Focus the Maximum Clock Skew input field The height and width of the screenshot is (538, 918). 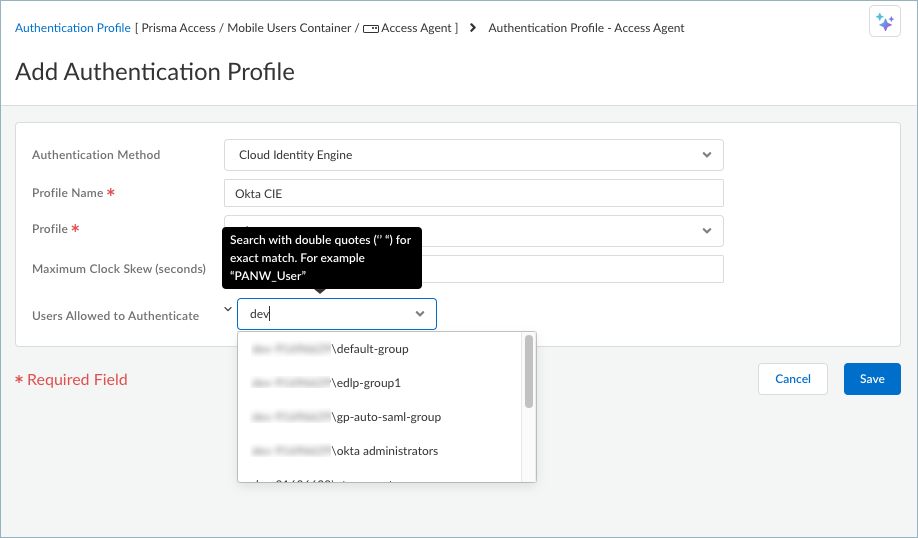coord(570,269)
